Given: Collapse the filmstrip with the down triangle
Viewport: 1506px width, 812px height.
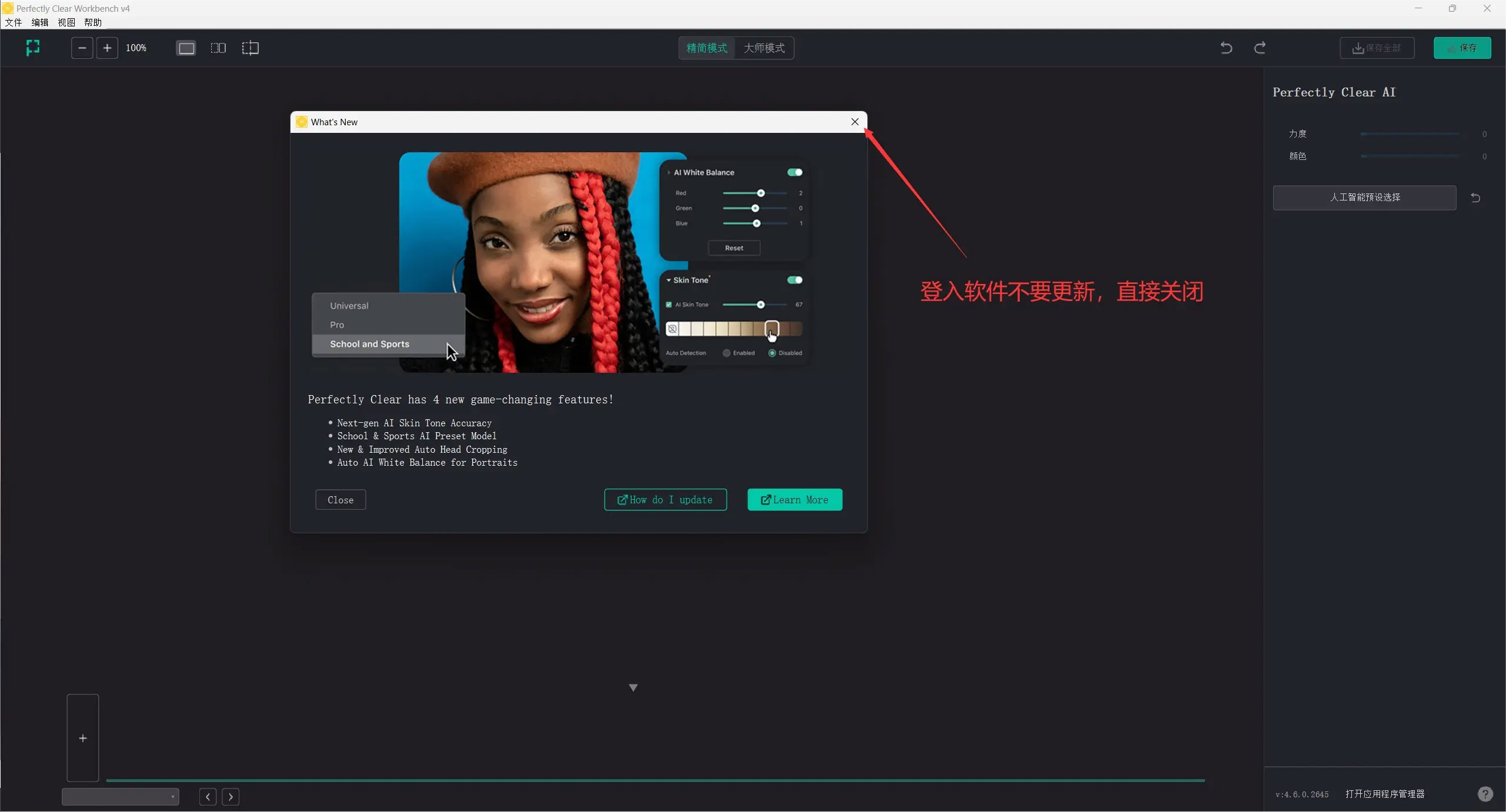Looking at the screenshot, I should [x=633, y=687].
